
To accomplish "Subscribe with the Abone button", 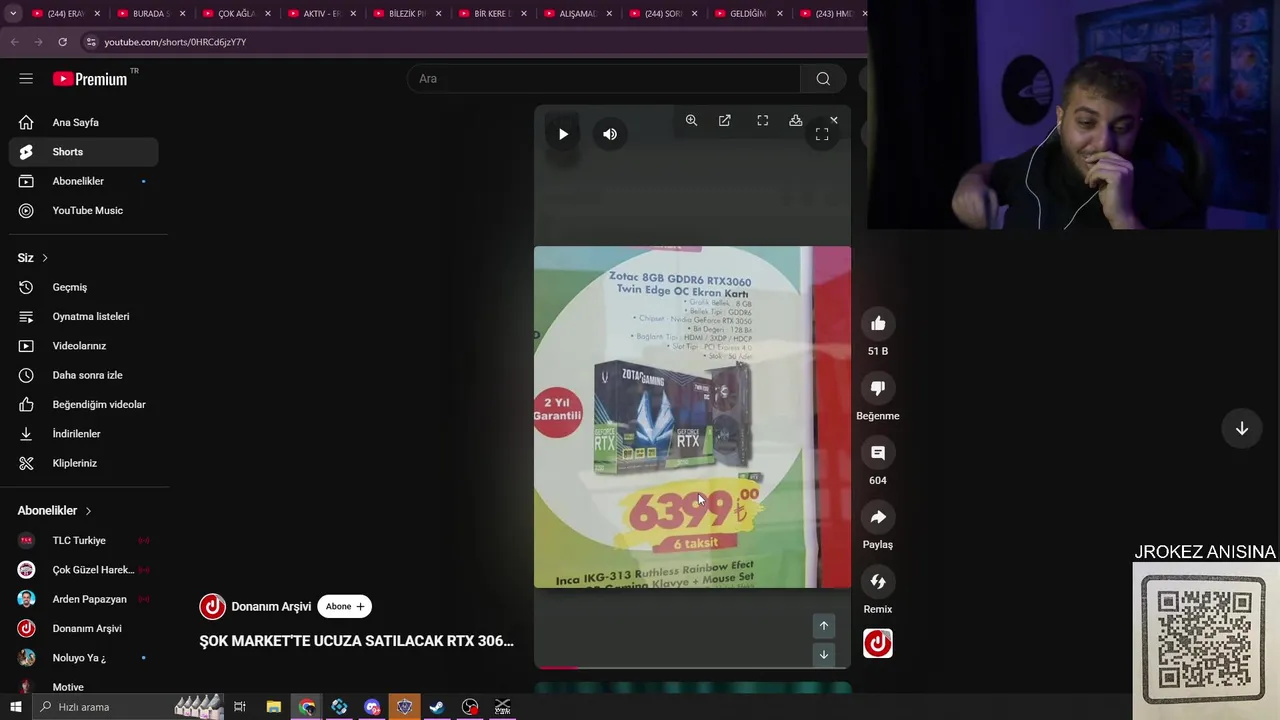I will [345, 606].
